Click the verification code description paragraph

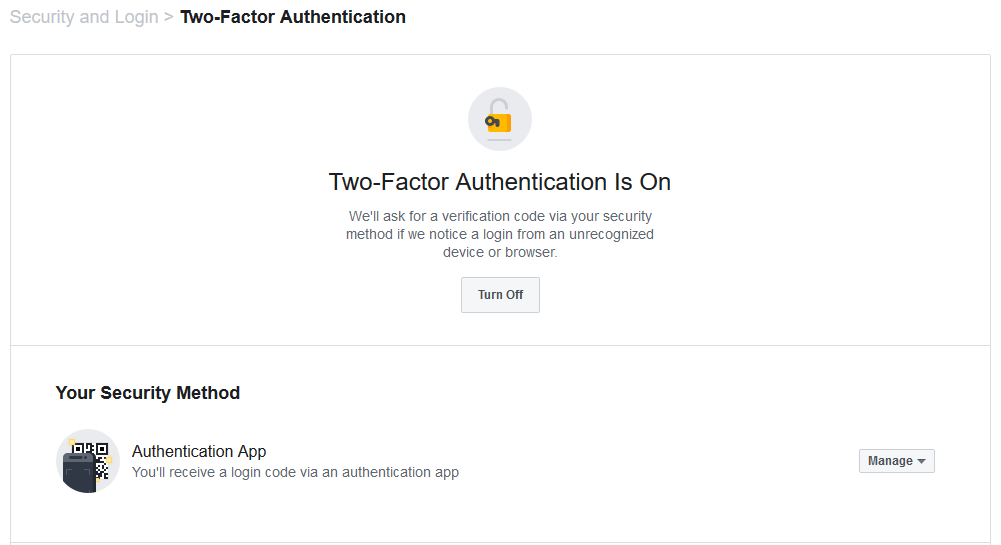click(500, 234)
